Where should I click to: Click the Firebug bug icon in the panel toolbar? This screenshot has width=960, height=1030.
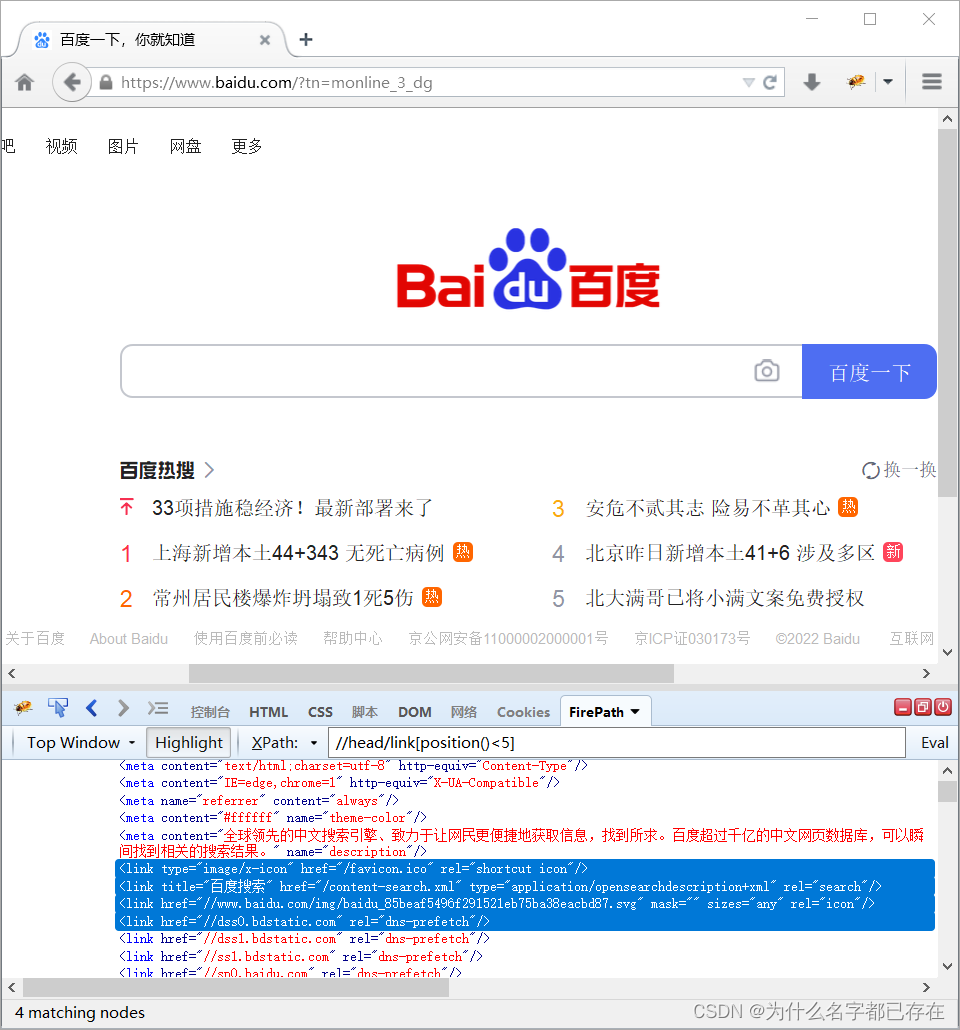point(24,707)
